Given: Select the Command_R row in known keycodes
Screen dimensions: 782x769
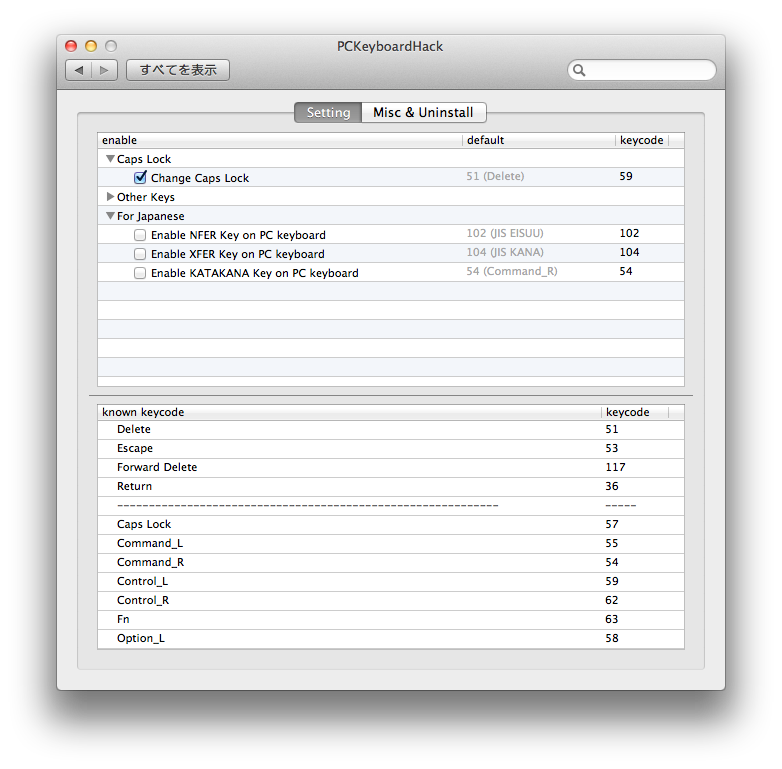Looking at the screenshot, I should click(x=391, y=562).
